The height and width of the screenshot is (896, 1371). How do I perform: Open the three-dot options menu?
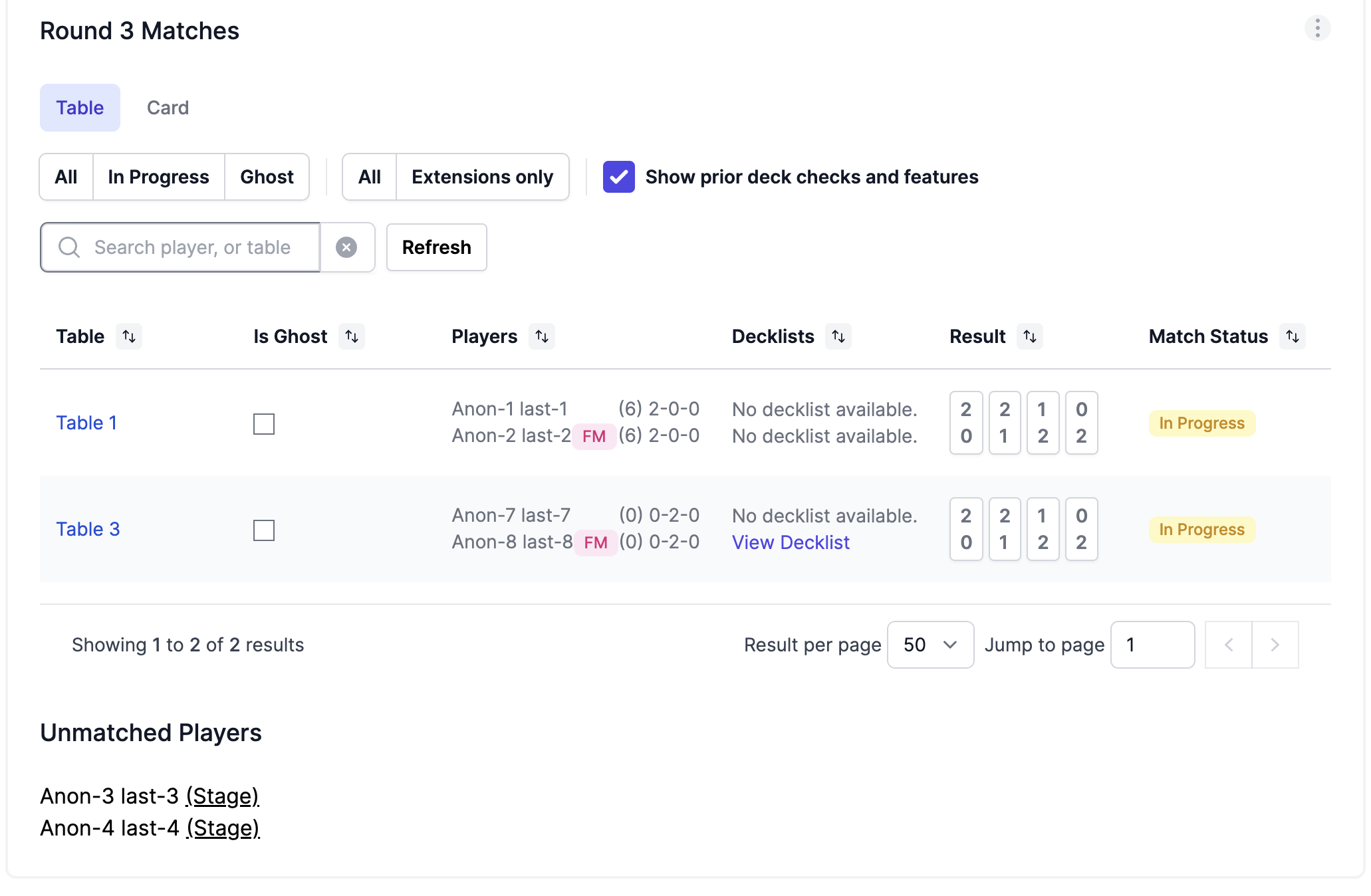[1316, 29]
